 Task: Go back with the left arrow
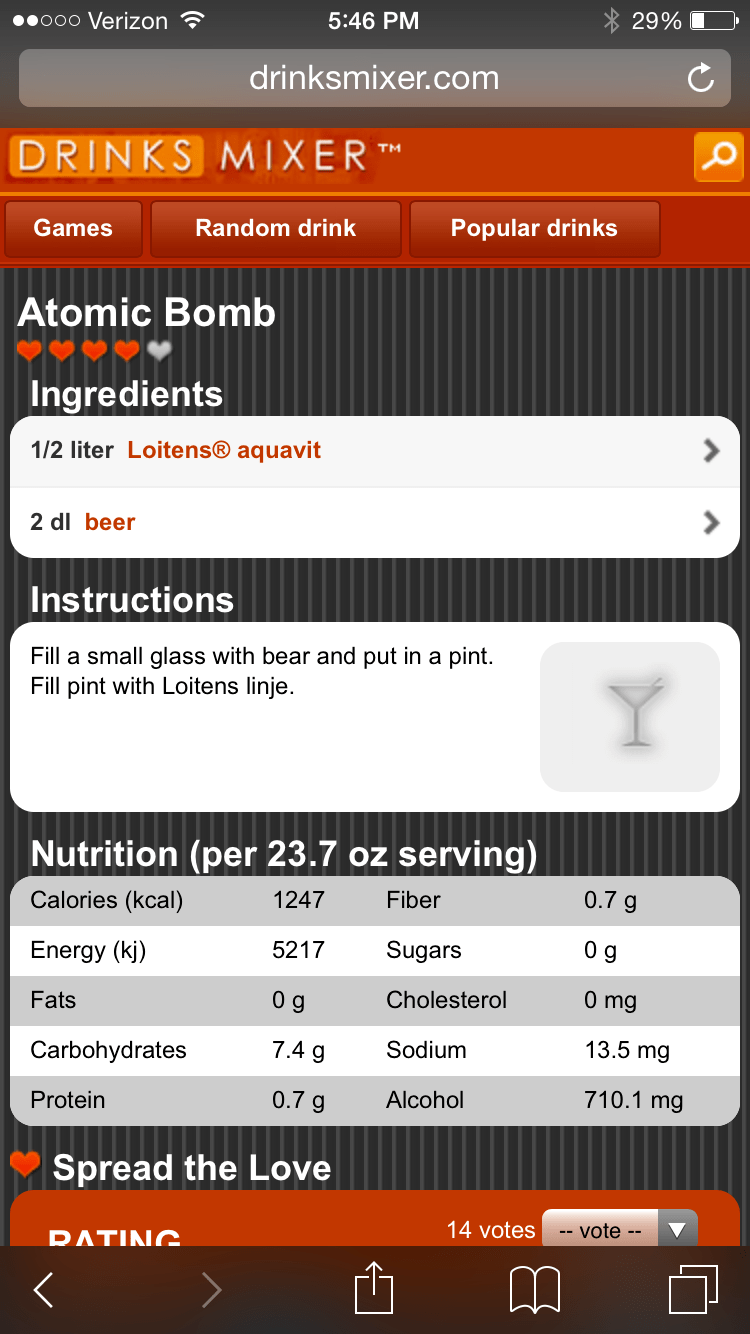[44, 1289]
